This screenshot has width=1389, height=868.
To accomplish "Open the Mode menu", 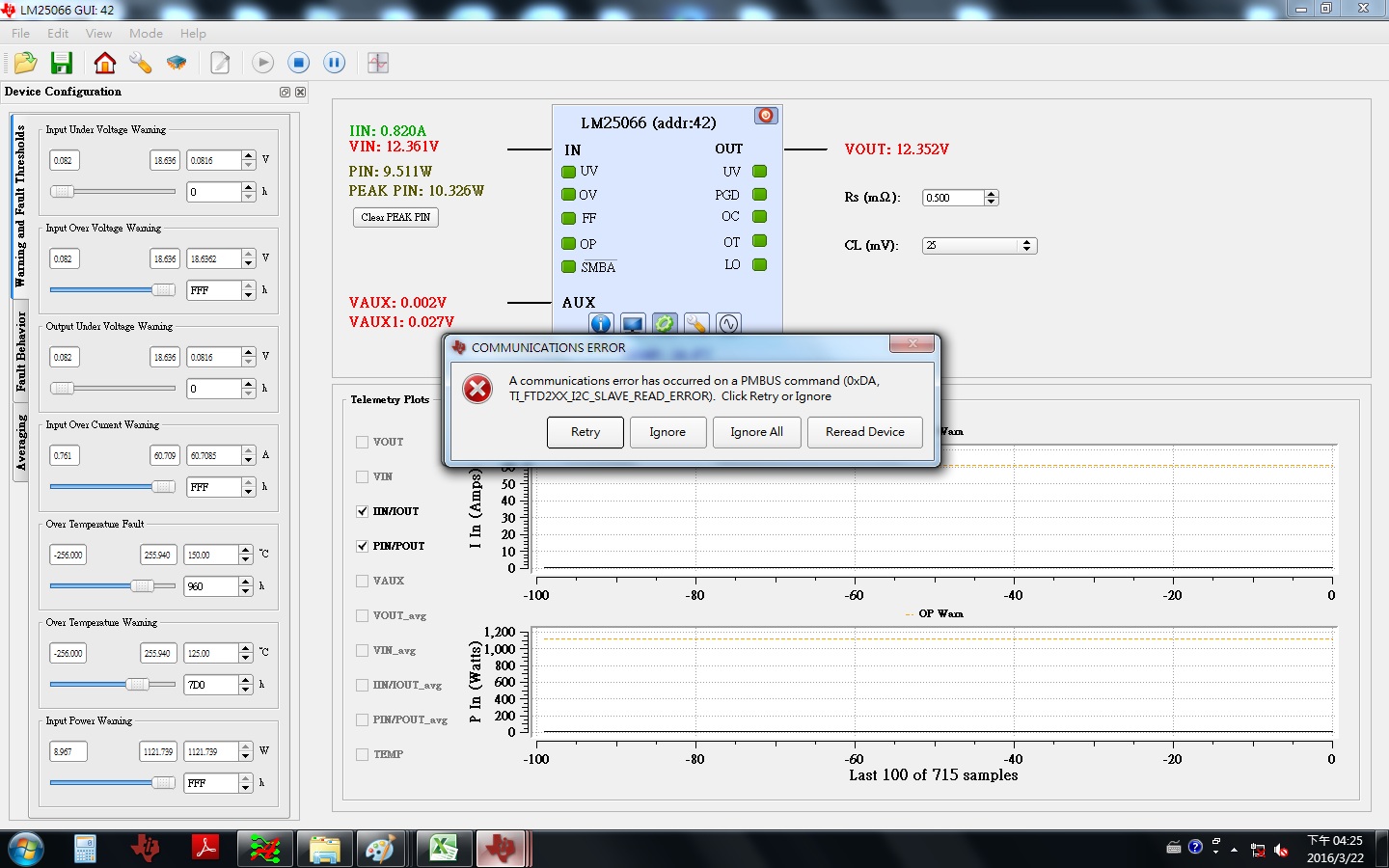I will pos(146,33).
